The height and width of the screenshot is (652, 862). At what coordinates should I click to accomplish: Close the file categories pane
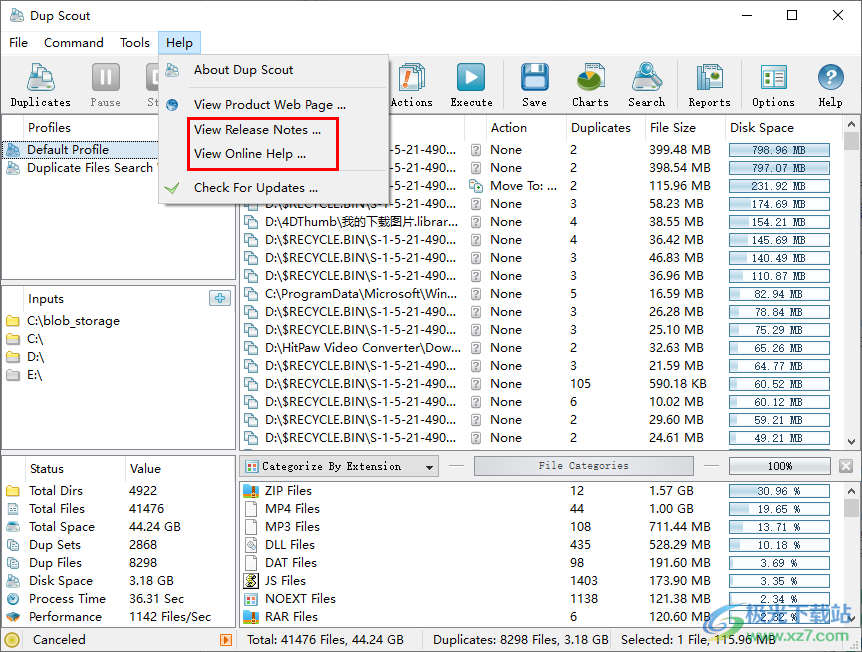coord(846,466)
